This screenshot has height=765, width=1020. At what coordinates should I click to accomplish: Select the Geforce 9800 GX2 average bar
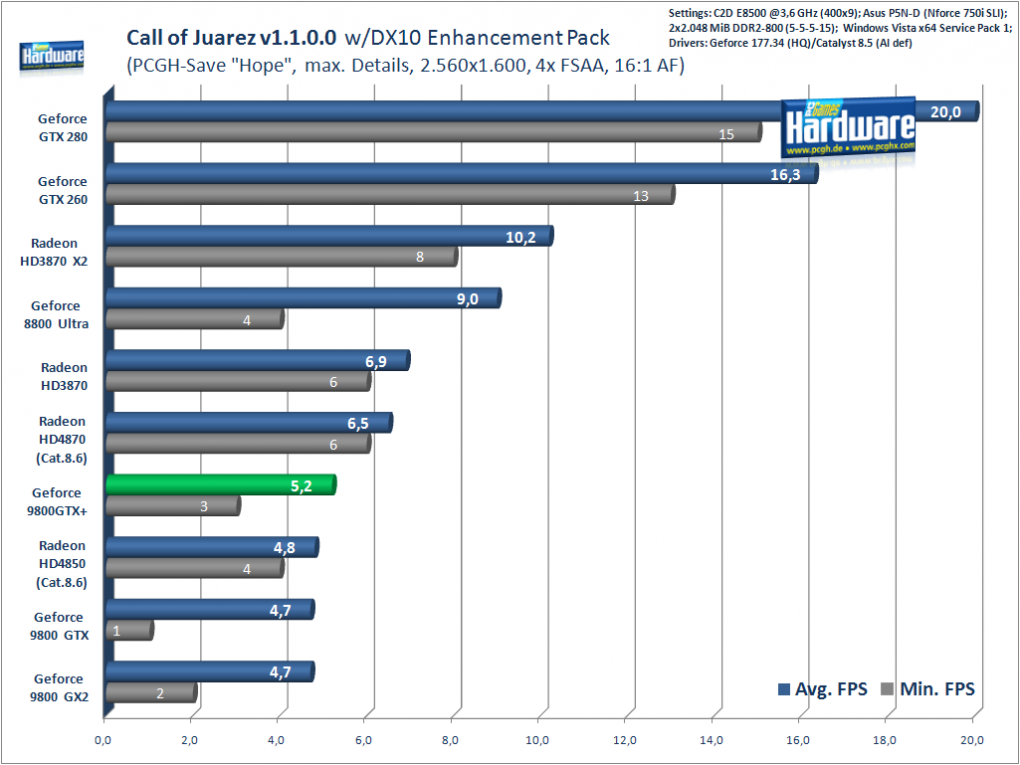[x=210, y=671]
